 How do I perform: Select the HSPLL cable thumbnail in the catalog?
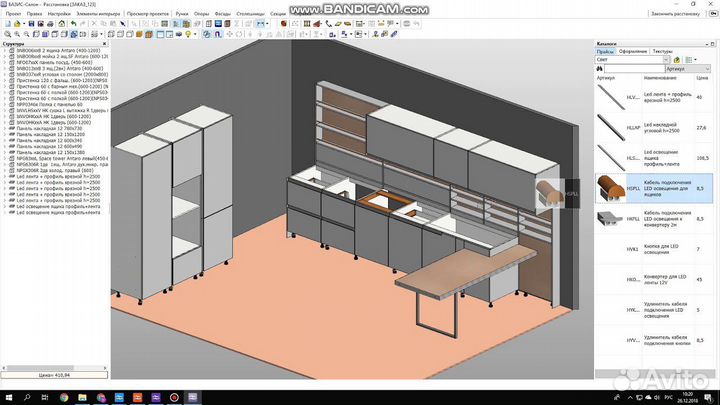point(609,187)
